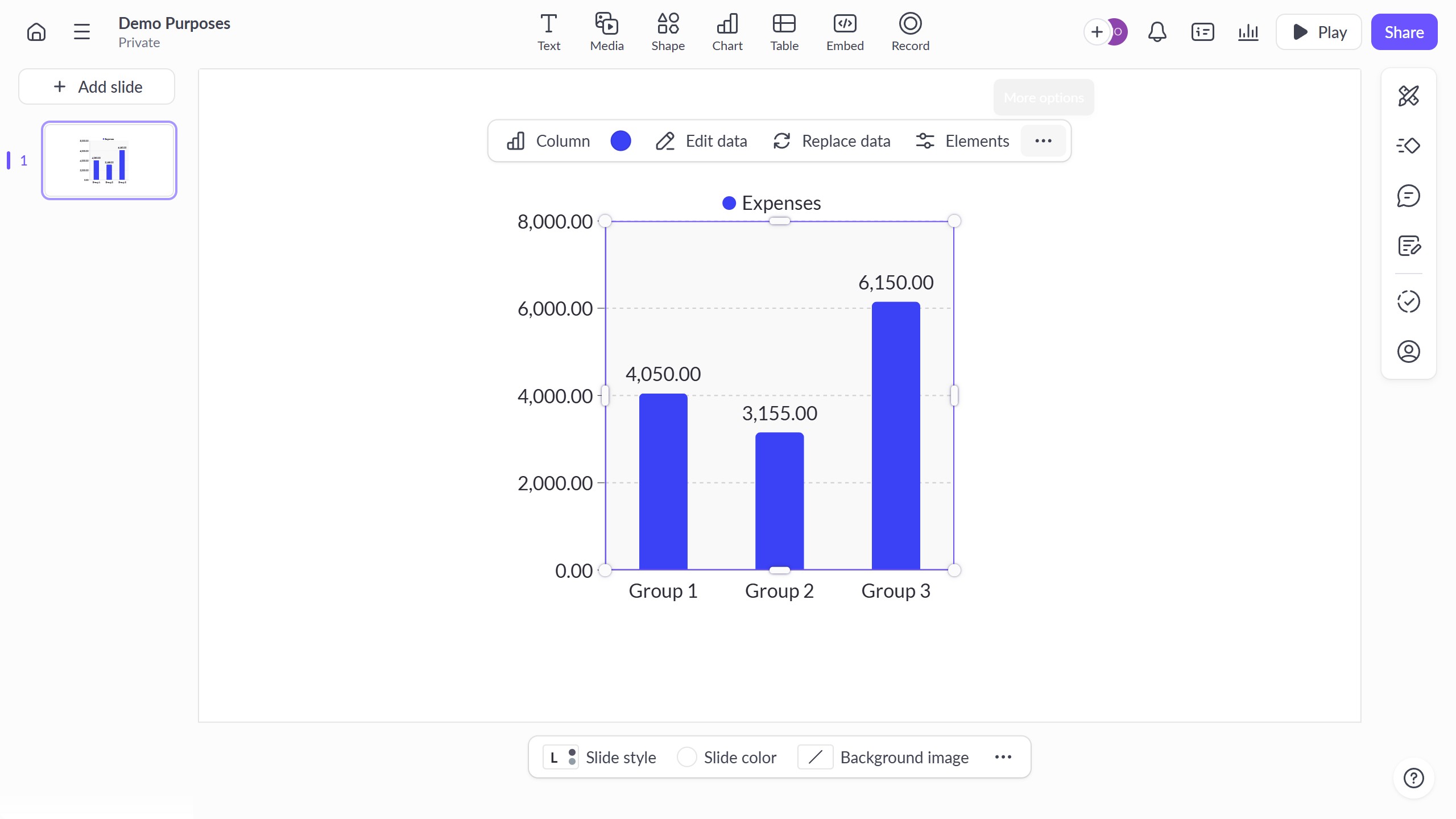This screenshot has width=1456, height=819.
Task: Select slide 1 thumbnail
Action: pyautogui.click(x=109, y=160)
